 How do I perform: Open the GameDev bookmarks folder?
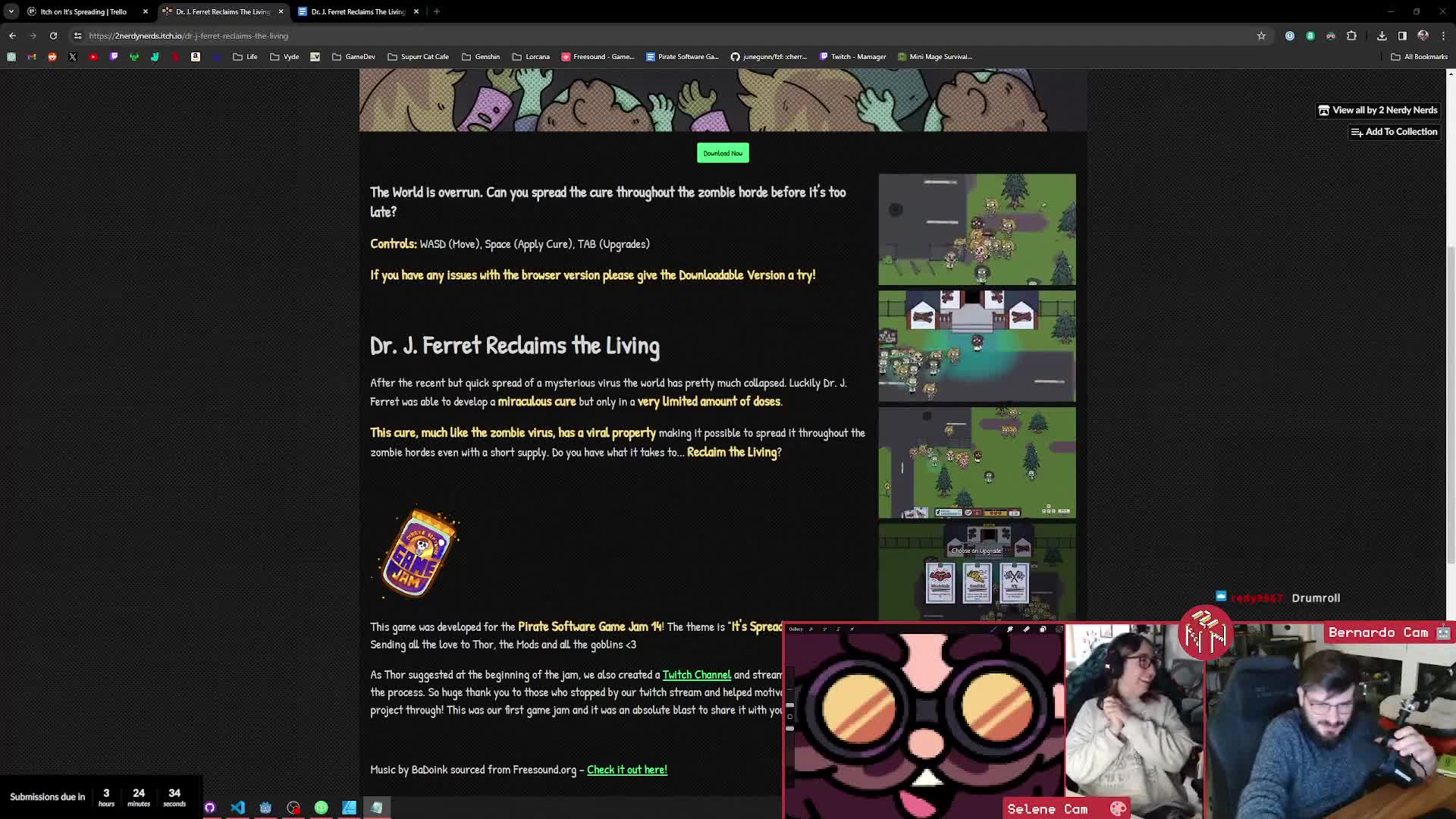pyautogui.click(x=353, y=57)
